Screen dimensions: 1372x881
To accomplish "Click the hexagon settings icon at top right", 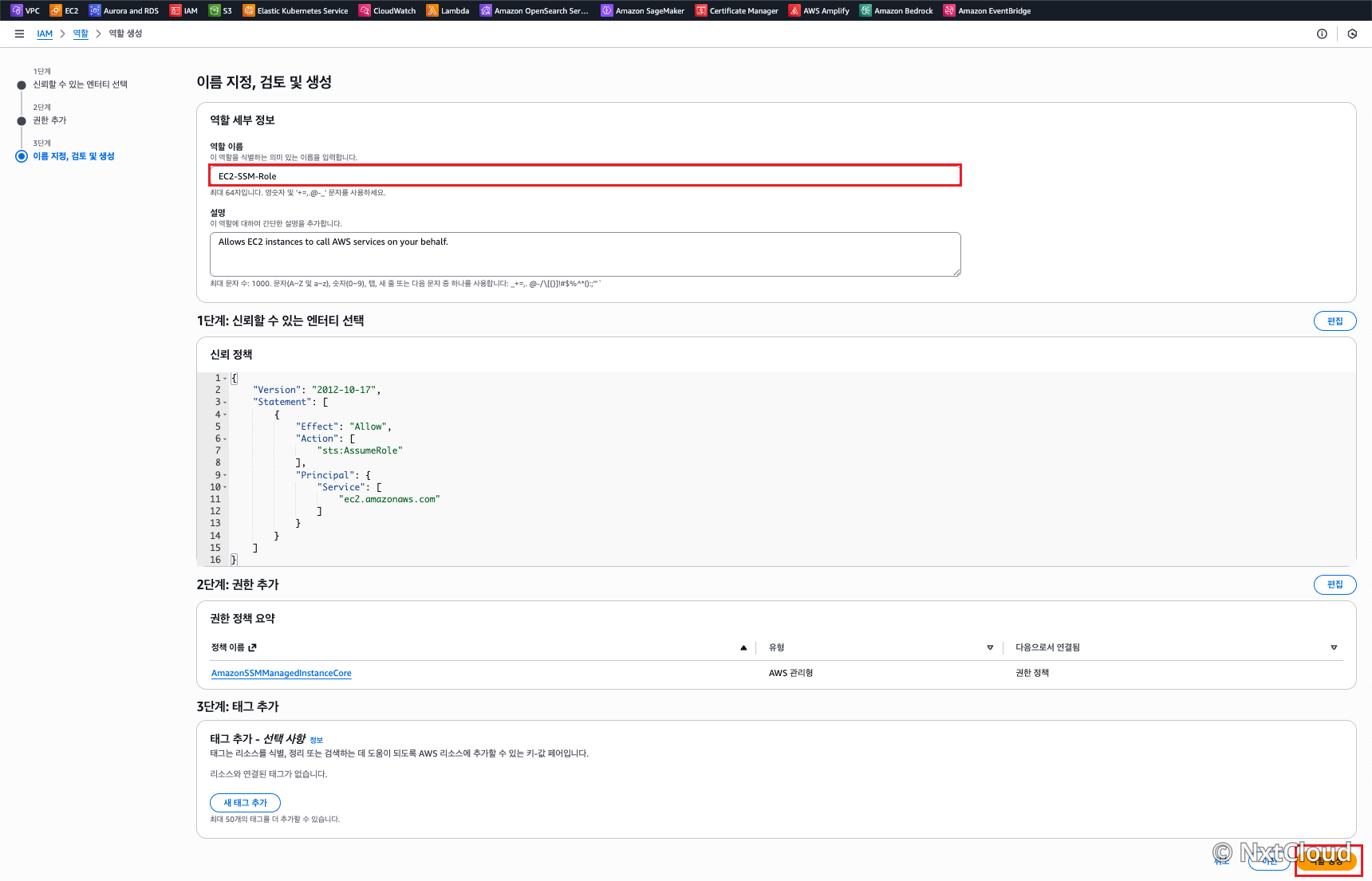I will 1352,33.
